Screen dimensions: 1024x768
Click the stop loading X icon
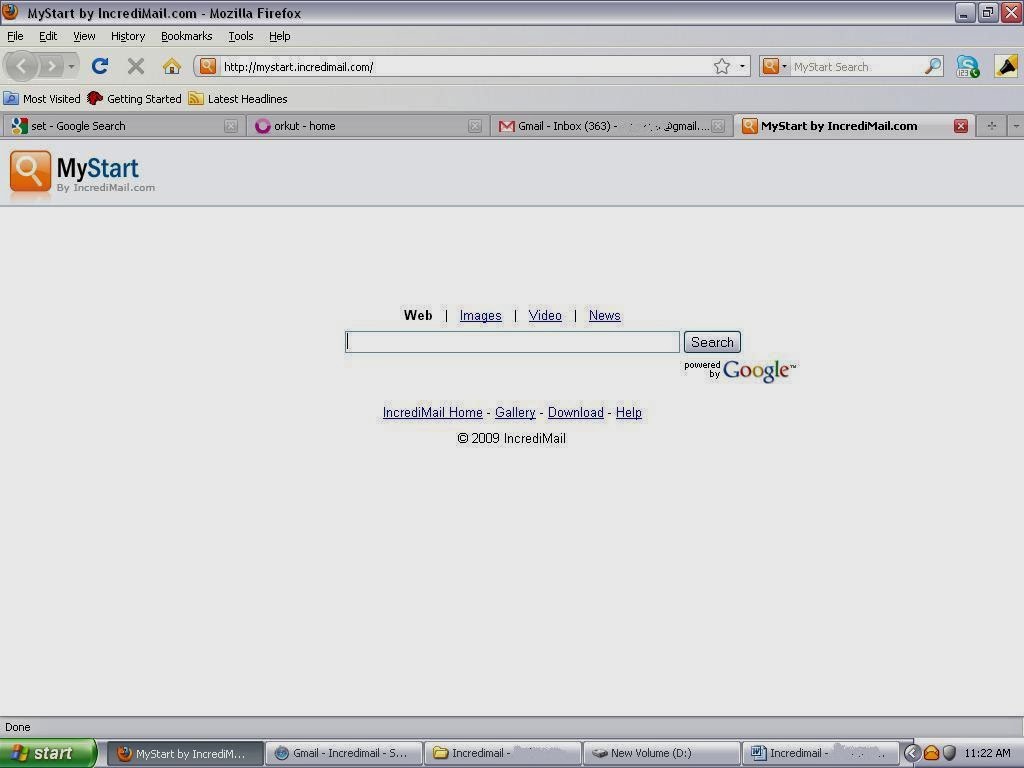tap(136, 66)
